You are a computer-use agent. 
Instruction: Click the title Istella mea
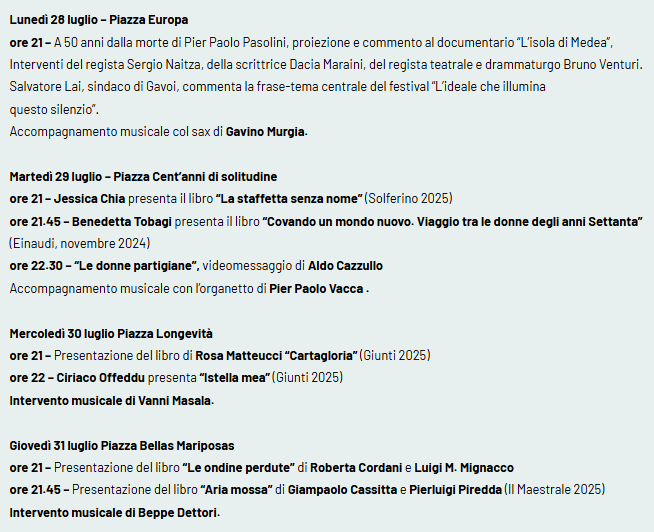(x=235, y=378)
